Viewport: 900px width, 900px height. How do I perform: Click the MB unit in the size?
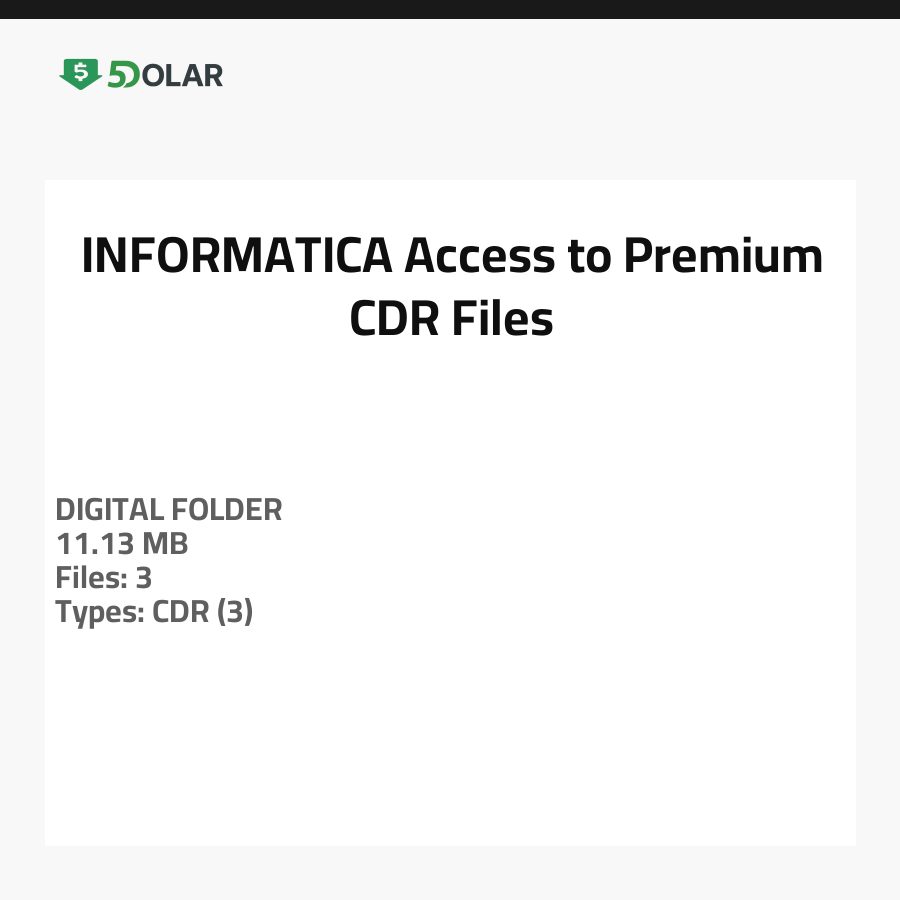coord(164,544)
